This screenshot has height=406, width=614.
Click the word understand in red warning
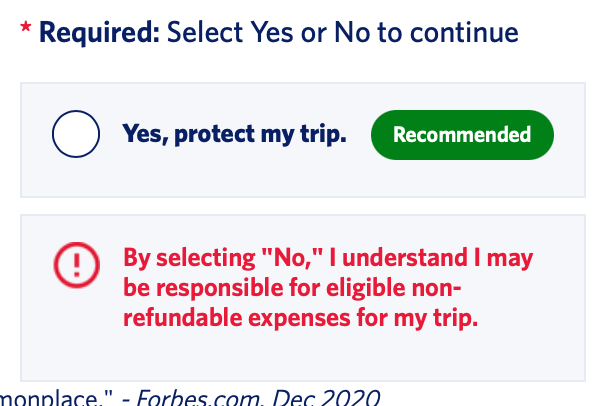pyautogui.click(x=405, y=258)
